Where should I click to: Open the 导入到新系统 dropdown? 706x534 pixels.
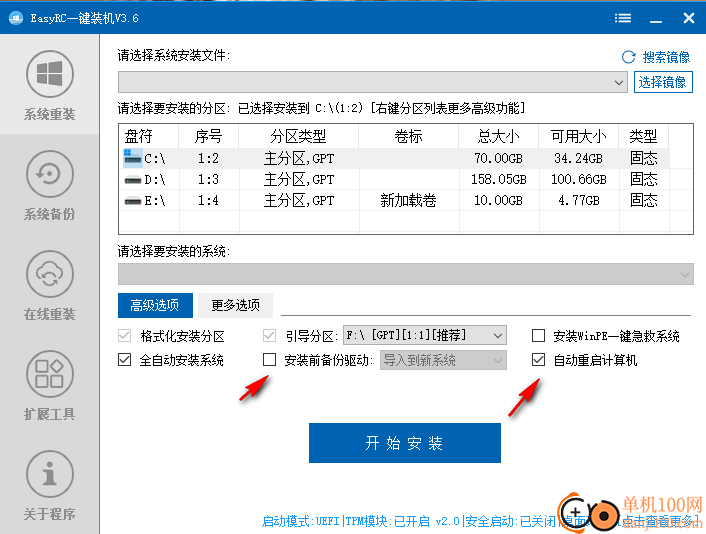443,360
